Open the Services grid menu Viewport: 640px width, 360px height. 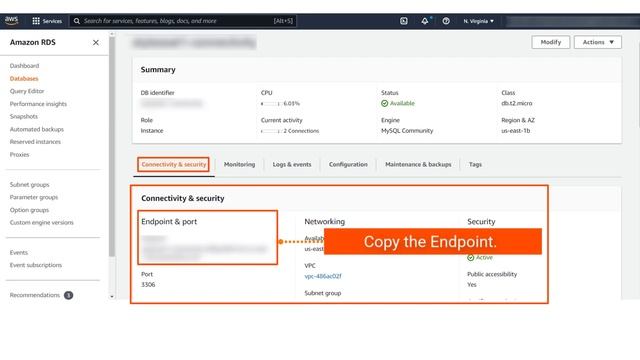tap(47, 21)
